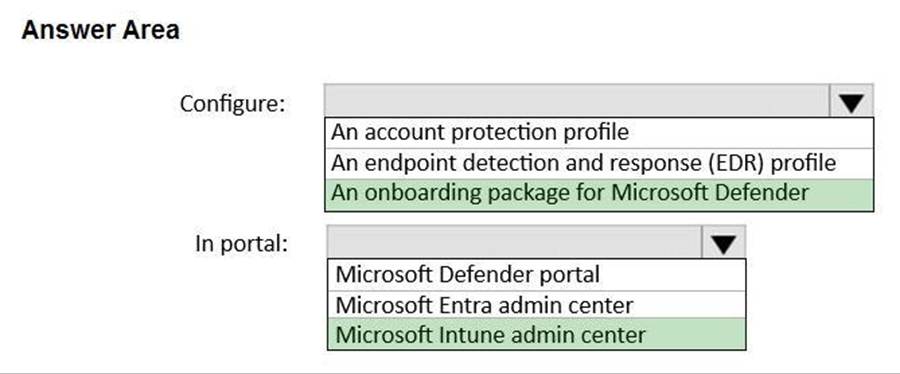Click the Answer Area heading
This screenshot has height=374, width=900.
coord(100,30)
